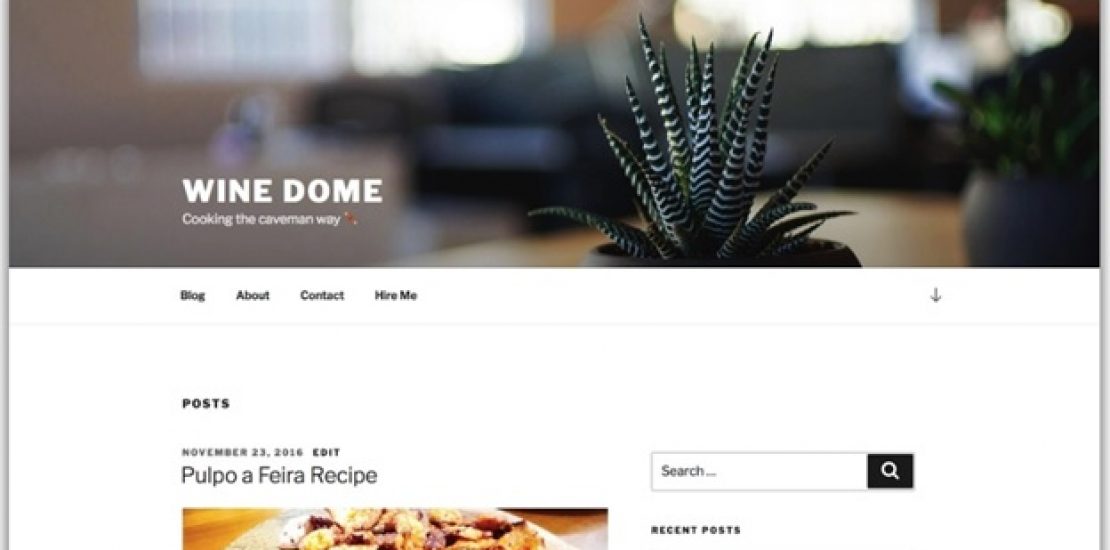Click the small emoji after the tagline
Screen dimensions: 1110x550
point(350,219)
